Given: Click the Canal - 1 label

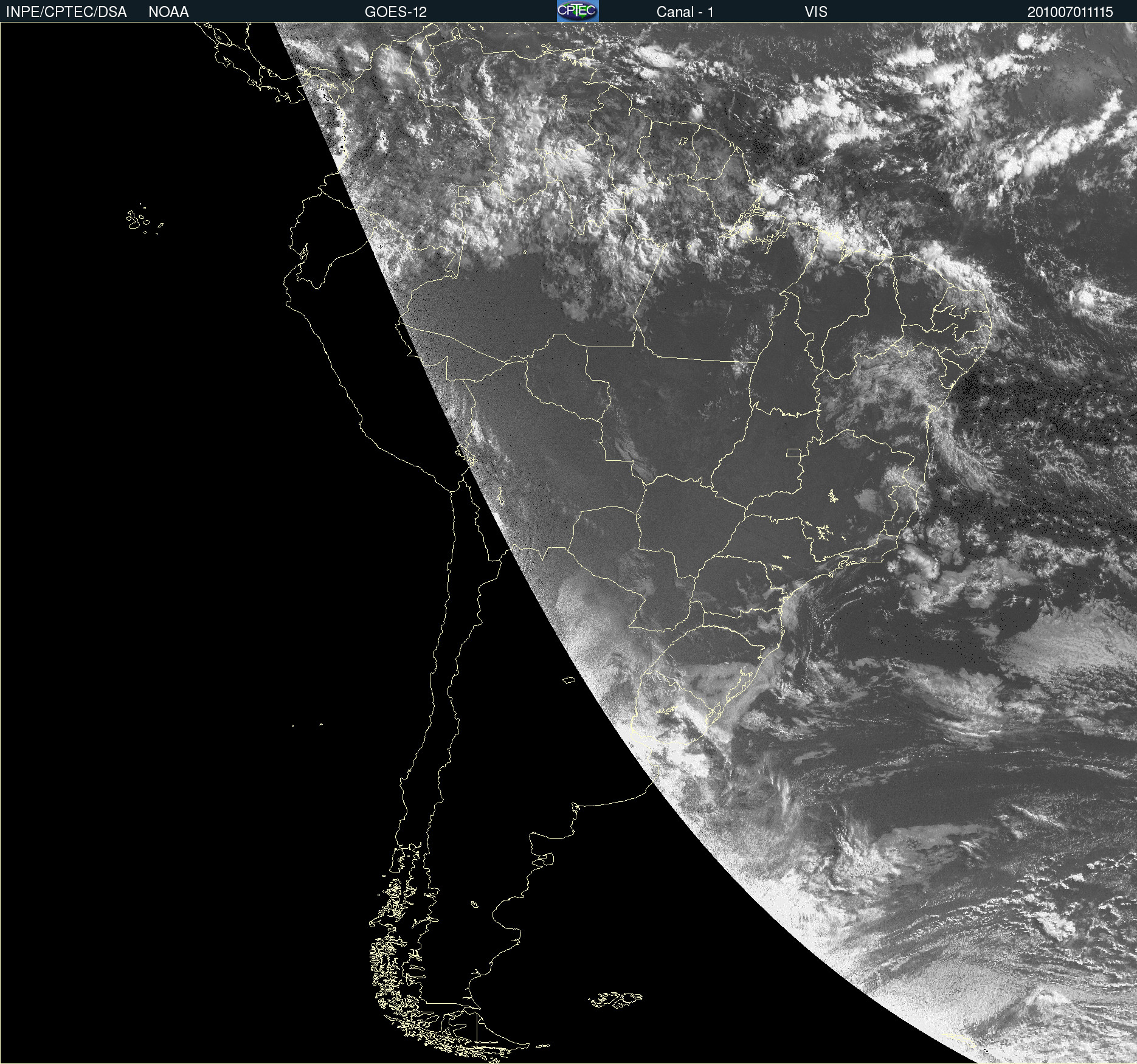Looking at the screenshot, I should pyautogui.click(x=685, y=12).
